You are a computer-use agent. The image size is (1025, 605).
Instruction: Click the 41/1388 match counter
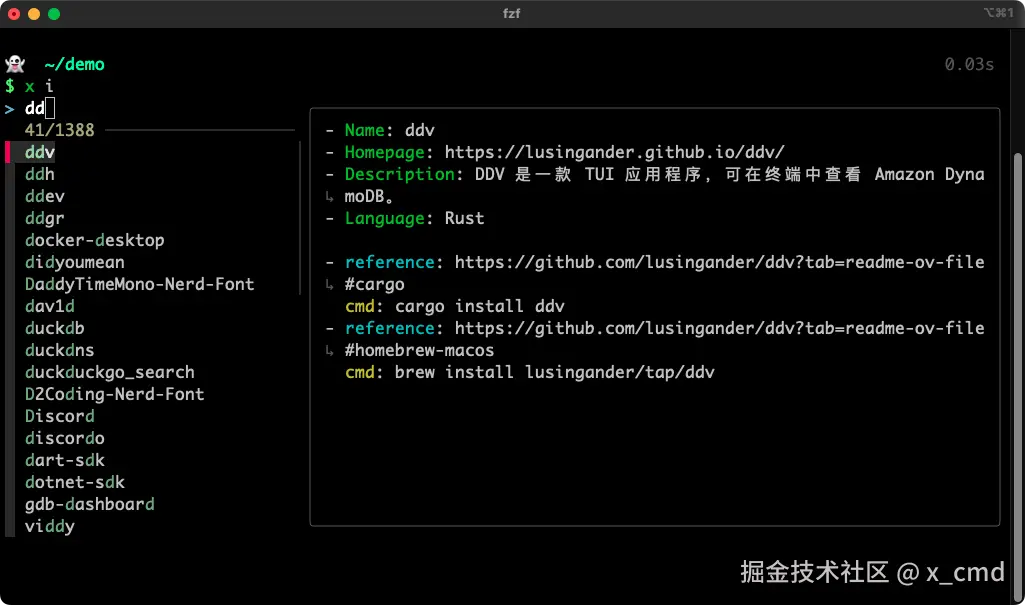[x=59, y=130]
